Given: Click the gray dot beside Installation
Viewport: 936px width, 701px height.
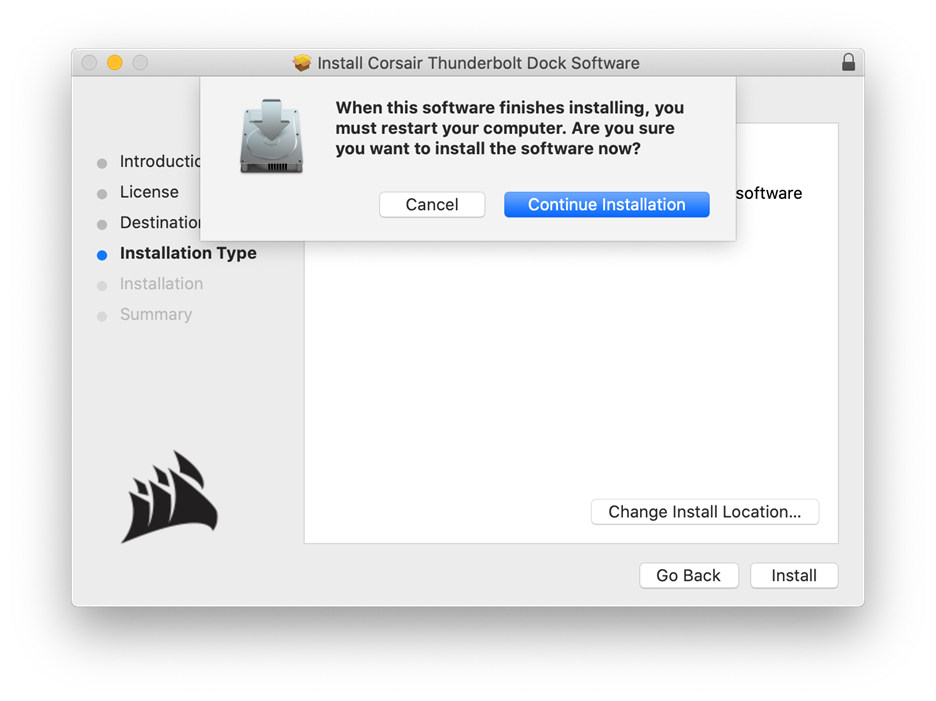Looking at the screenshot, I should [102, 285].
